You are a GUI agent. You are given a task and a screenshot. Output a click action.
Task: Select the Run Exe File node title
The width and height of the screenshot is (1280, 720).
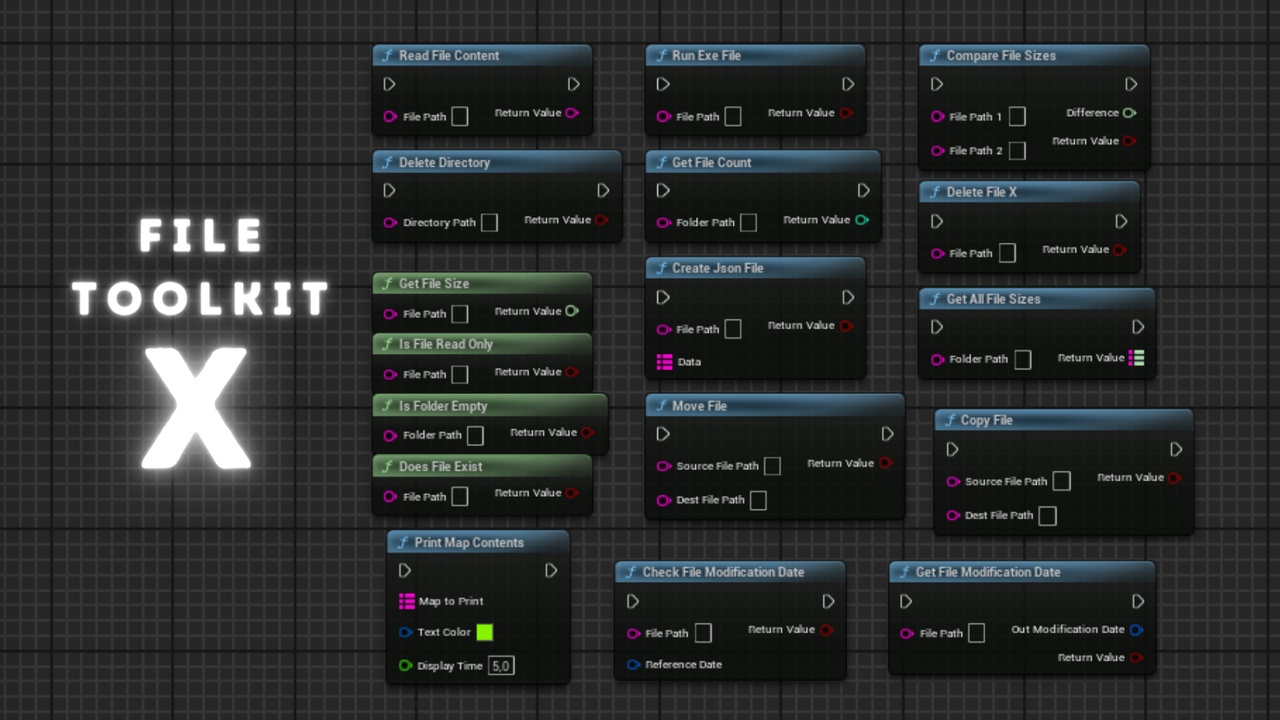coord(707,56)
